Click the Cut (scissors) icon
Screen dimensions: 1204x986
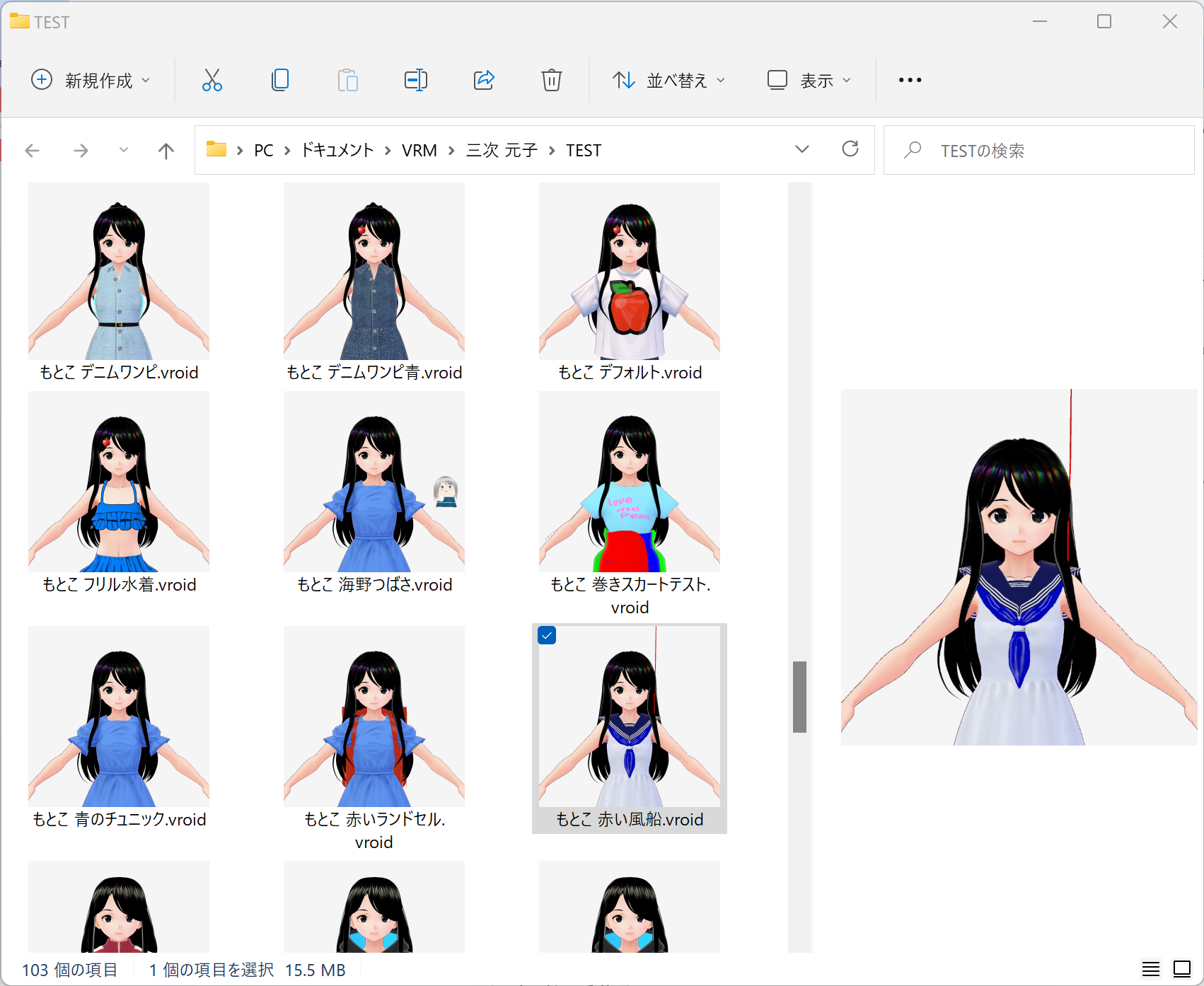pos(211,80)
